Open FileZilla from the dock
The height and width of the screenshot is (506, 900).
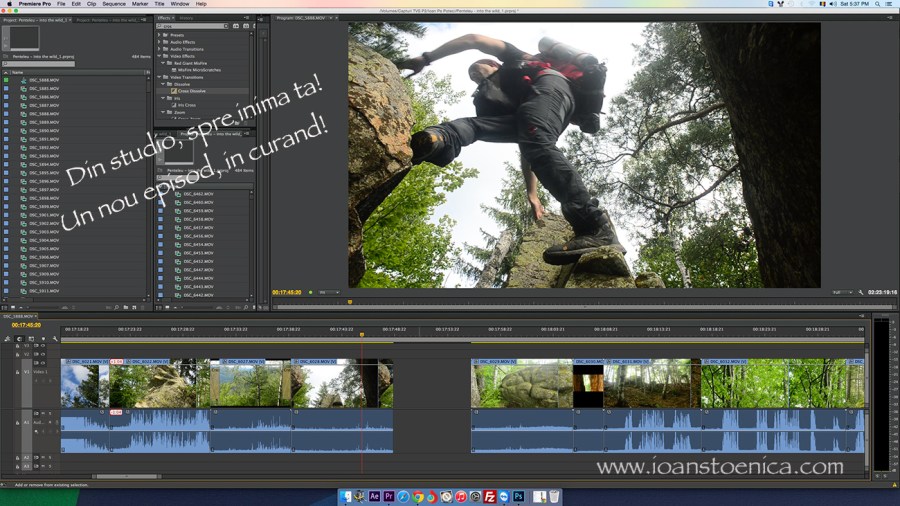click(490, 496)
